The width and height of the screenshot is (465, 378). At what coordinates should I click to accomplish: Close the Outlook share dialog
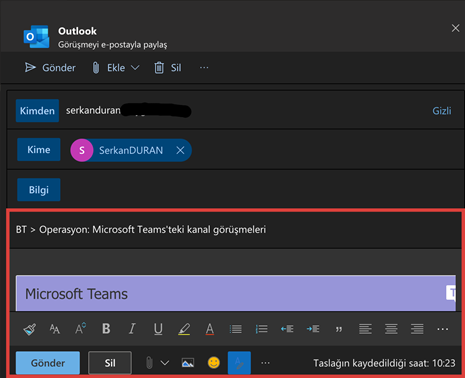click(455, 28)
